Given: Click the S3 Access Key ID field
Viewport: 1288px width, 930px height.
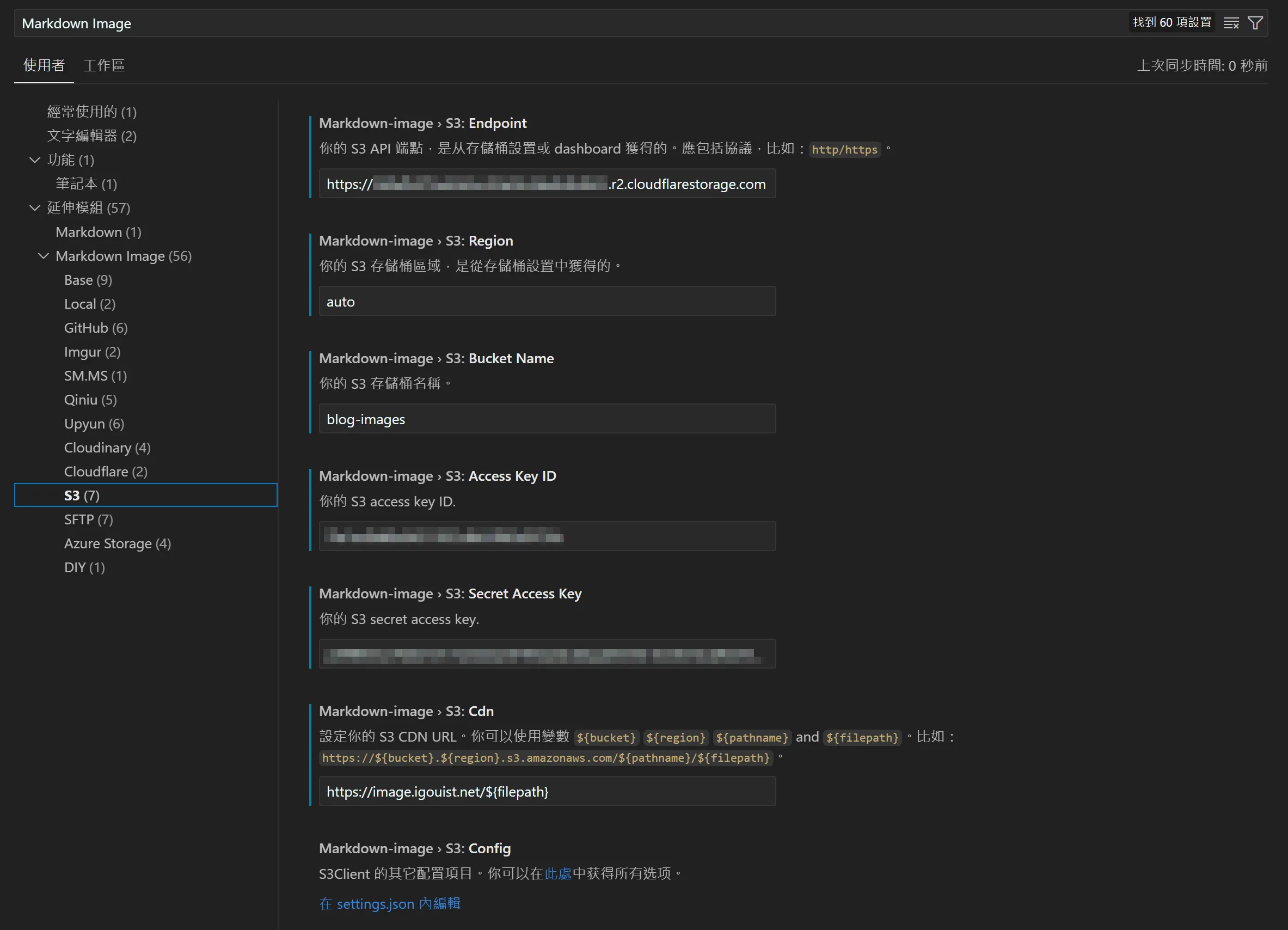Looking at the screenshot, I should pos(548,536).
